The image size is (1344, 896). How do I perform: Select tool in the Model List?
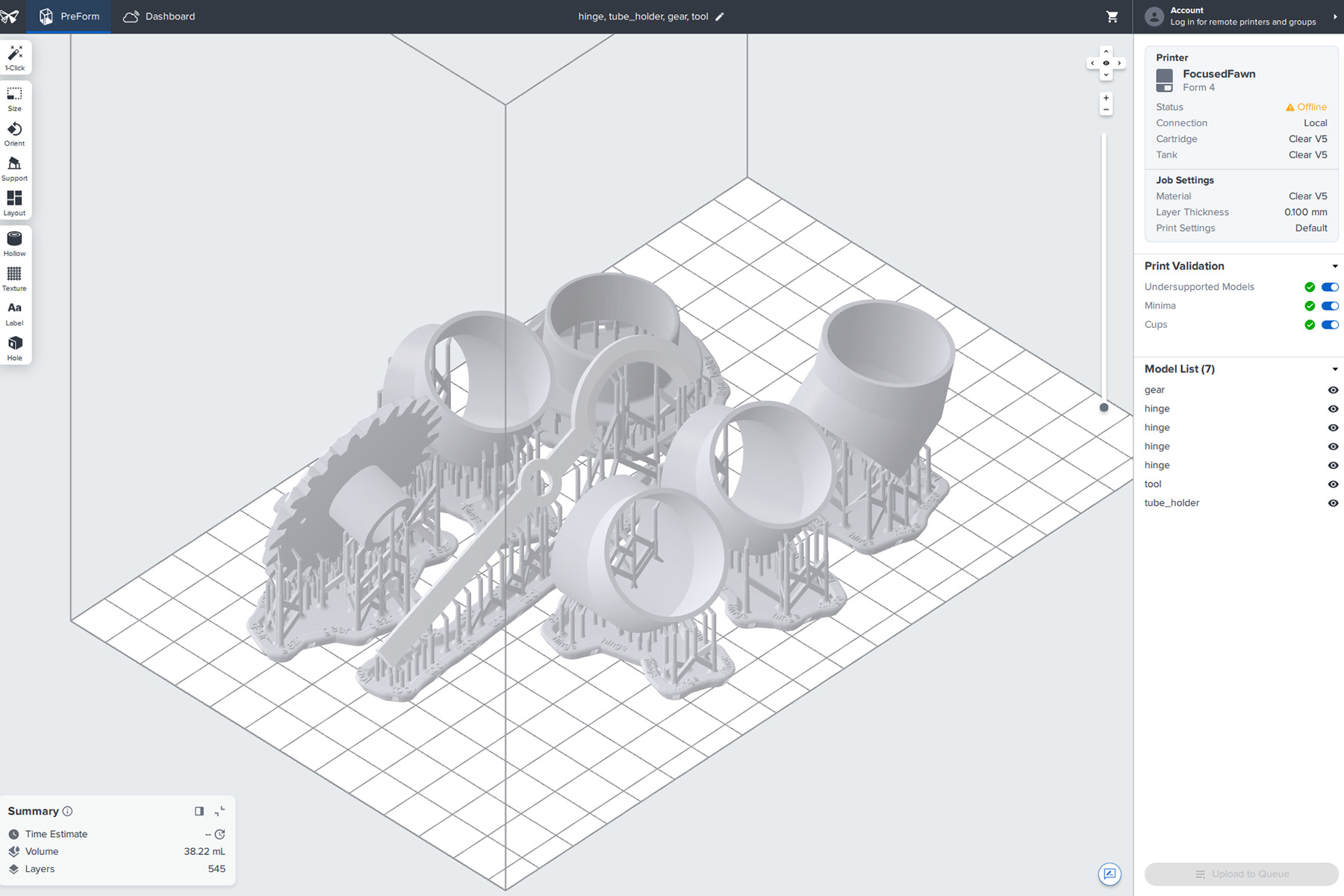point(1153,484)
